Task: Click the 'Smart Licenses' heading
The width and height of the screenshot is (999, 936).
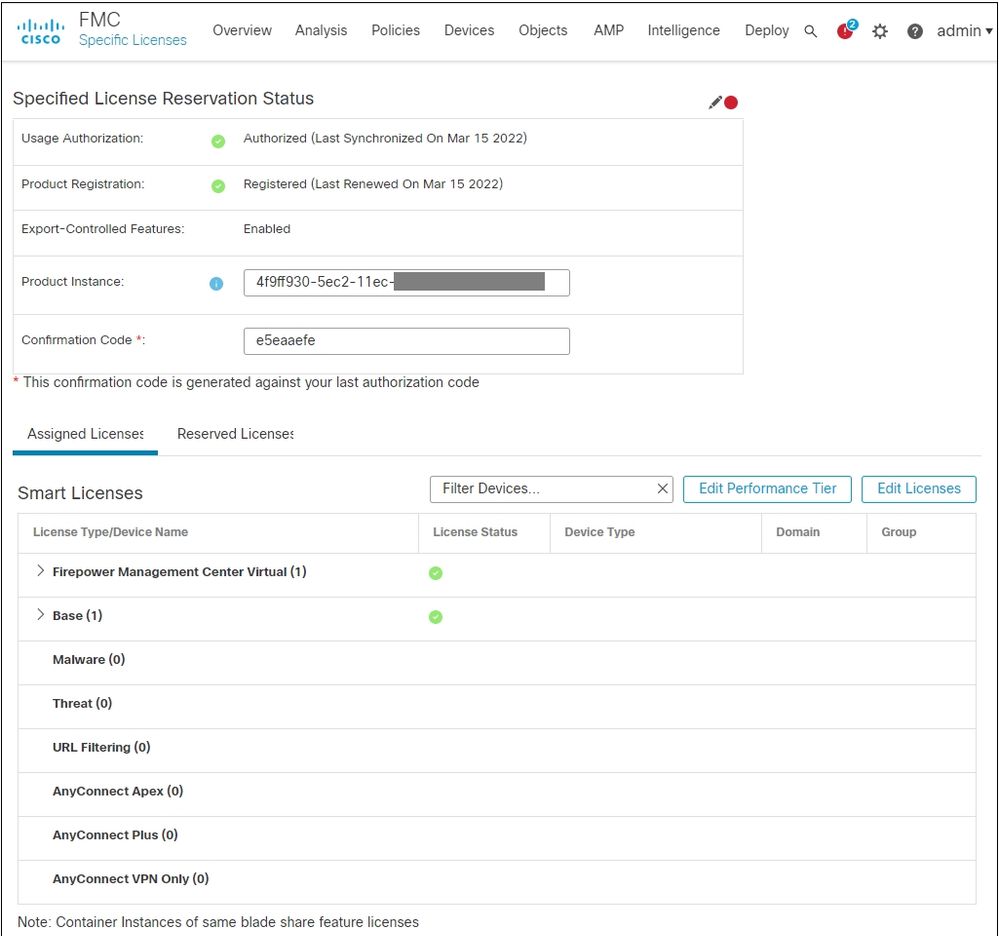Action: click(x=80, y=493)
